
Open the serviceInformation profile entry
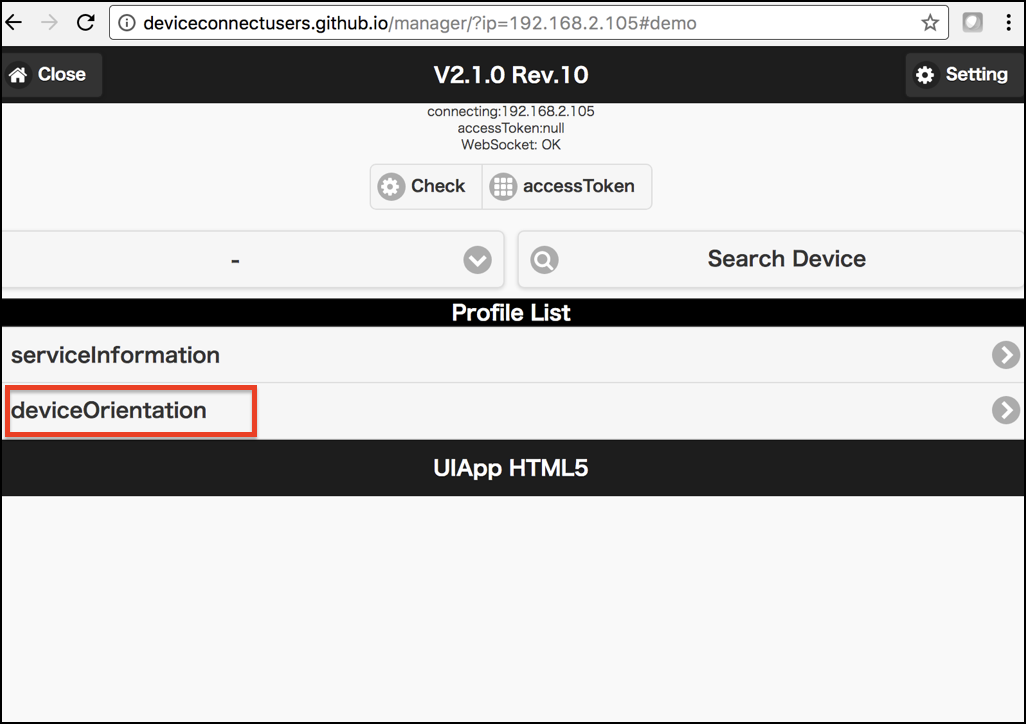click(115, 355)
